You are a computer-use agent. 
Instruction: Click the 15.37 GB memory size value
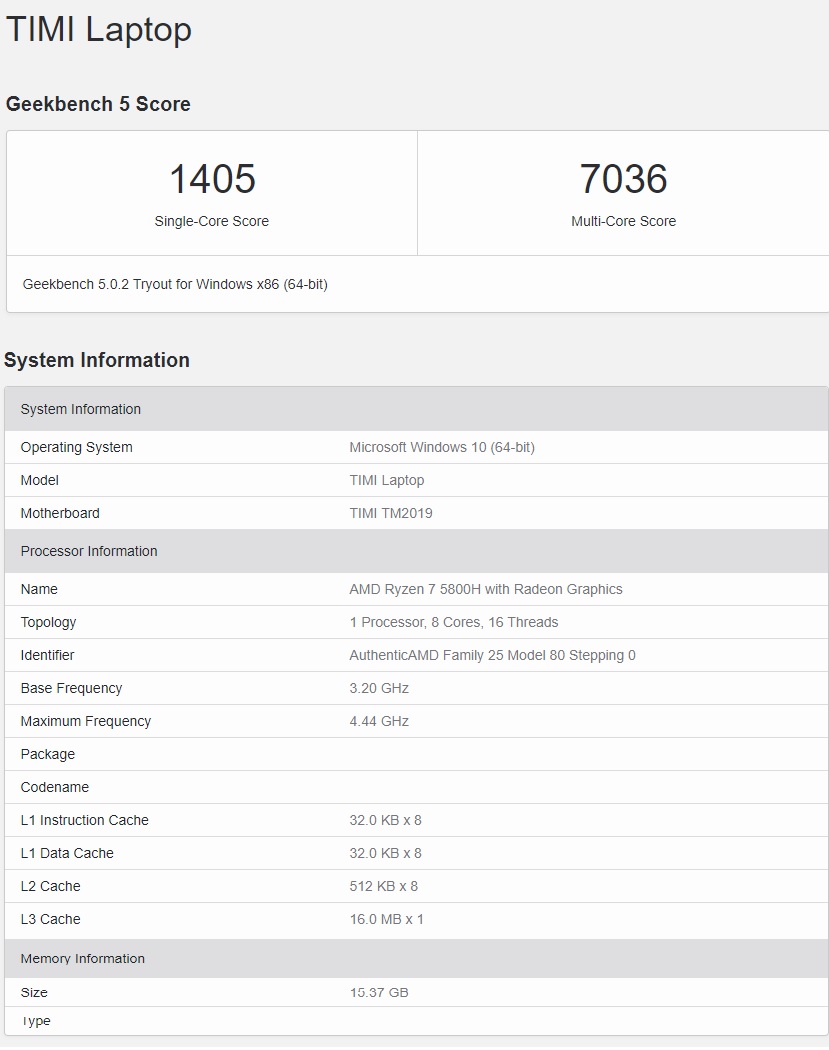[379, 992]
